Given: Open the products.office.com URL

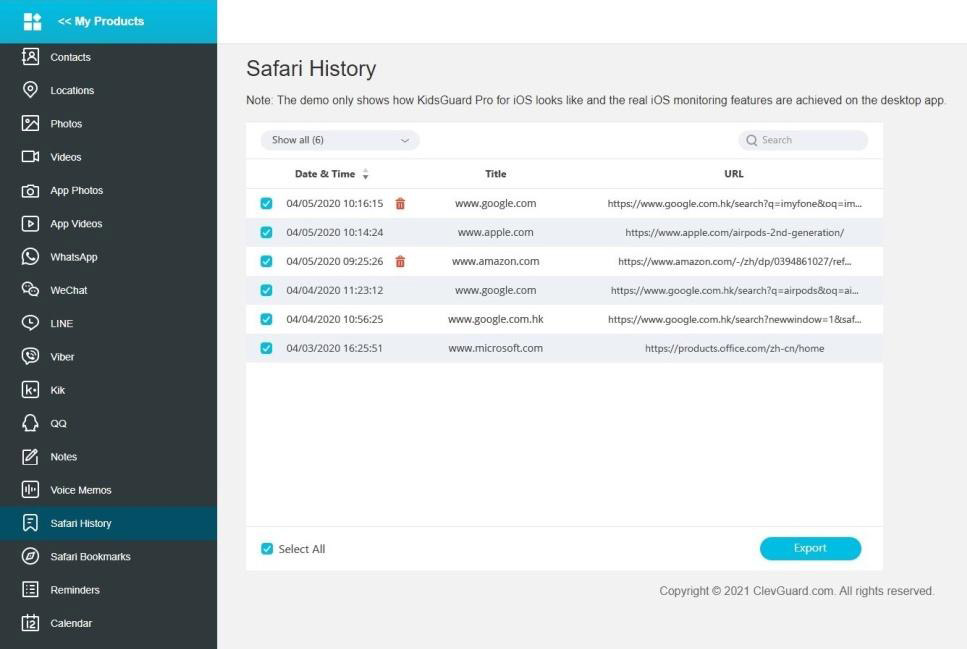Looking at the screenshot, I should (735, 349).
